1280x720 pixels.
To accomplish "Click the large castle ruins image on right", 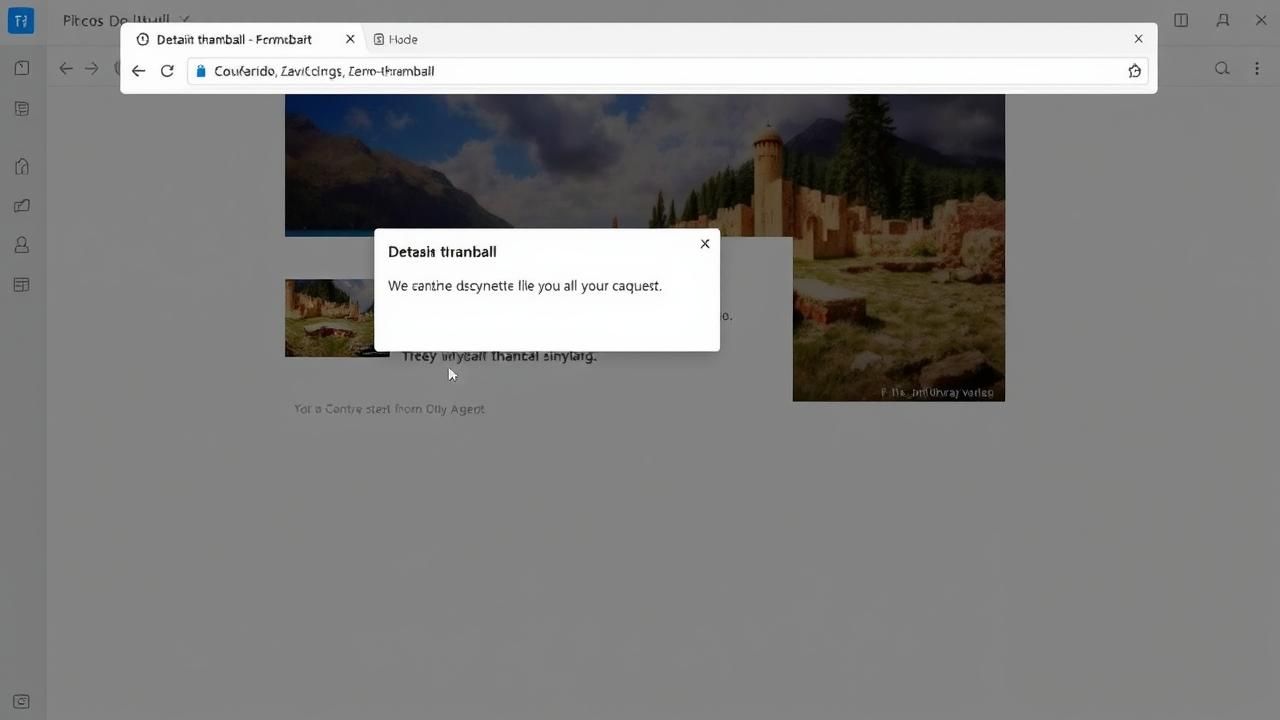I will (x=898, y=320).
